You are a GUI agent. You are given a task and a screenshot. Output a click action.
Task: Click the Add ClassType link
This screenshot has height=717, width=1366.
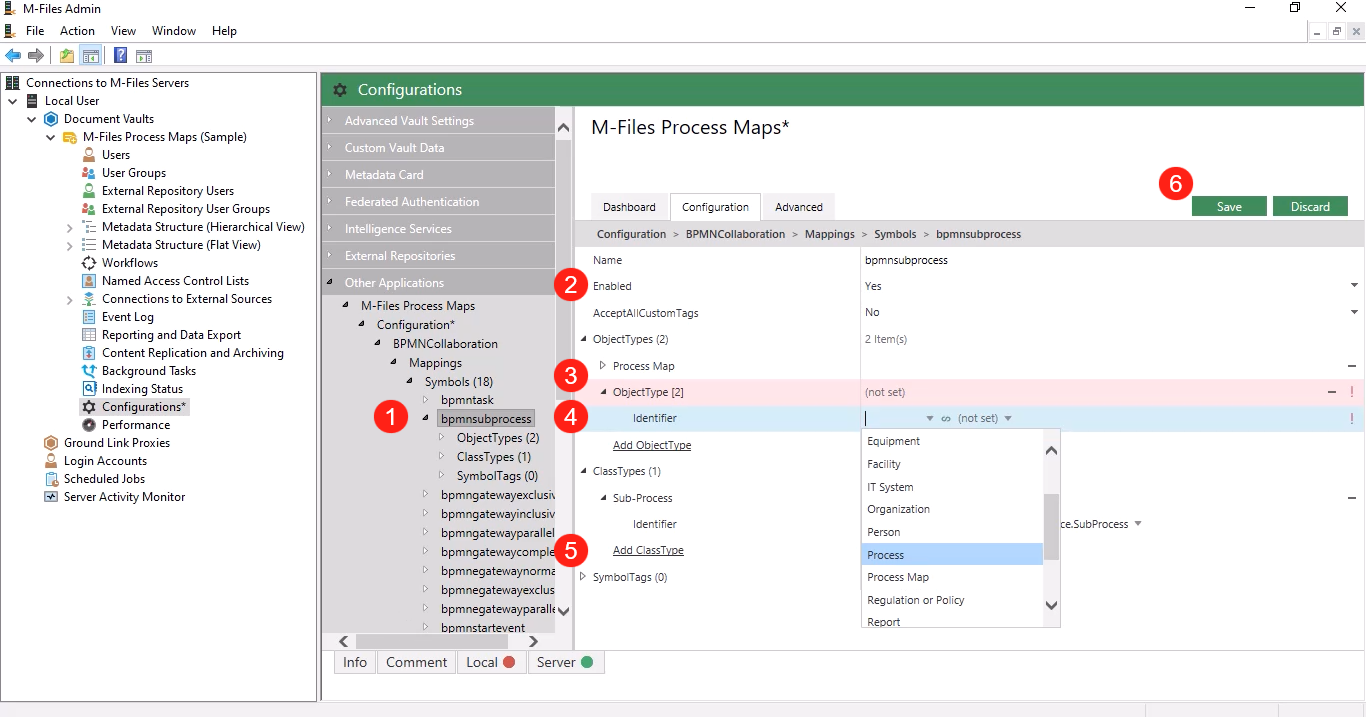click(648, 551)
